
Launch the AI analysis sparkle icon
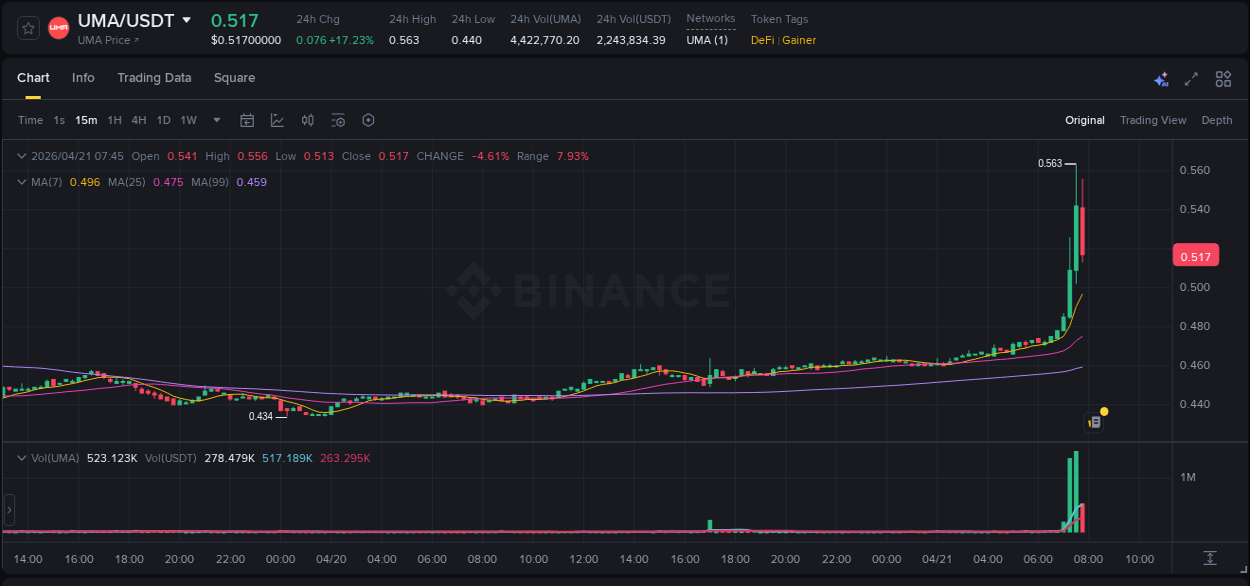point(1160,79)
